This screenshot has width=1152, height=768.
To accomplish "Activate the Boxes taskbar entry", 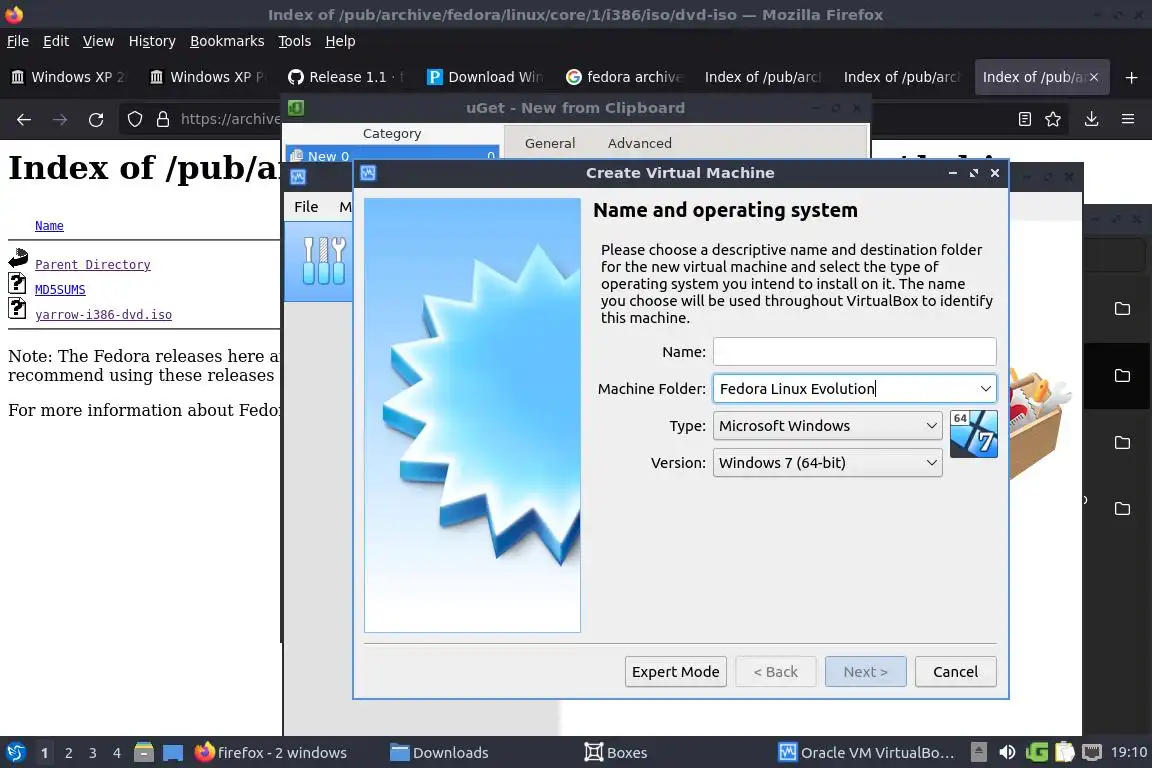I will click(616, 753).
